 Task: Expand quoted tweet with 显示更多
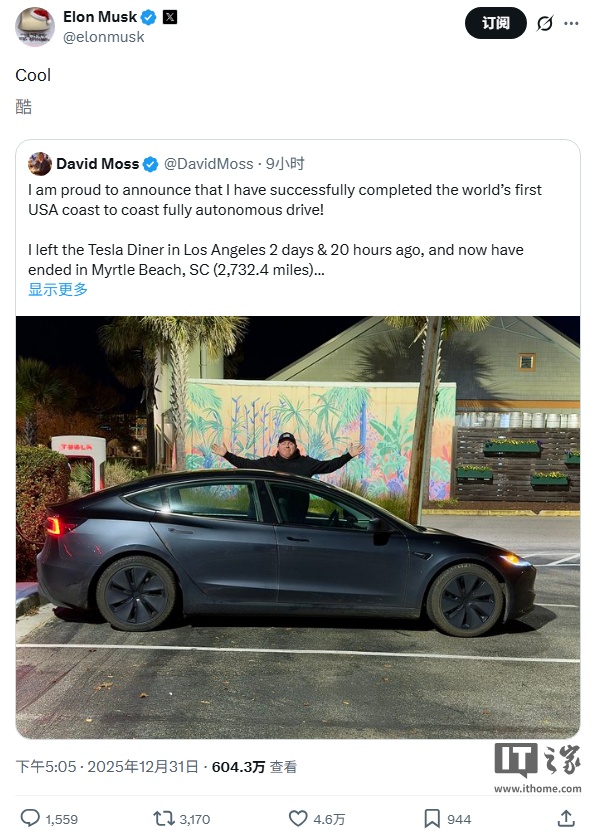click(x=58, y=289)
